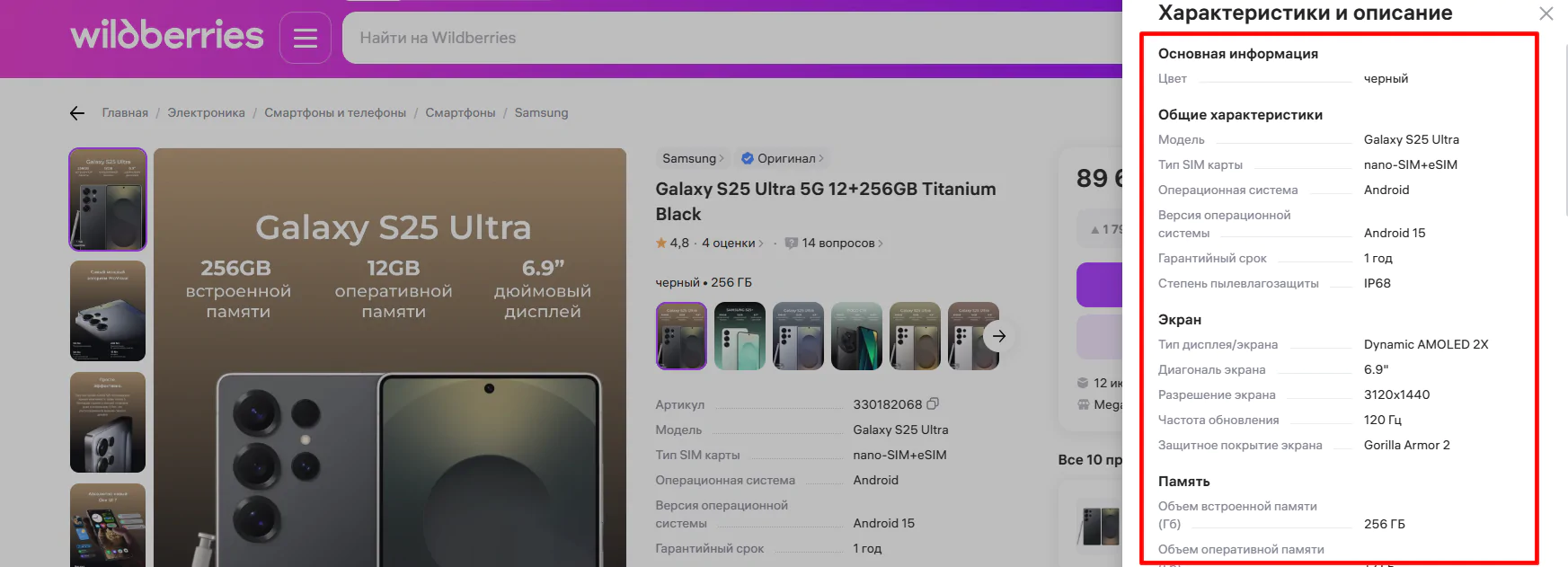Screen dimensions: 1568x567
Task: Click the 'черный • 256 ГБ' variant text
Action: point(704,282)
